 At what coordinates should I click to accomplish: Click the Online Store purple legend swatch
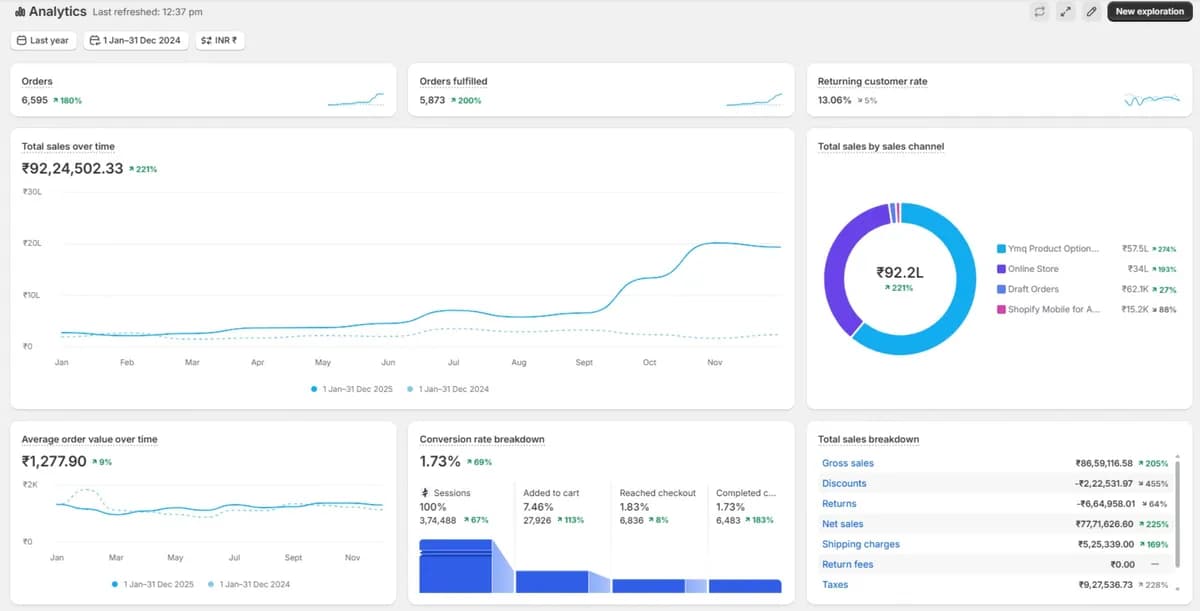[x=1001, y=269]
